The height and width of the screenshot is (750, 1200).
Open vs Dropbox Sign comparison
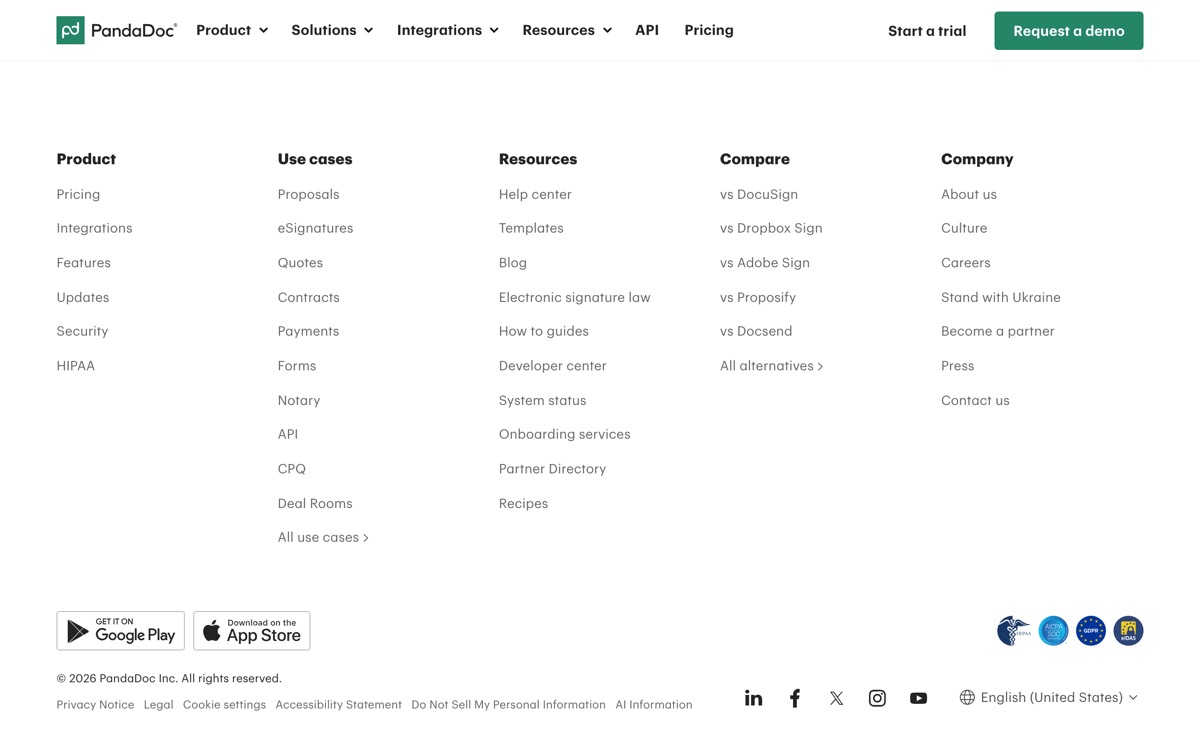771,228
